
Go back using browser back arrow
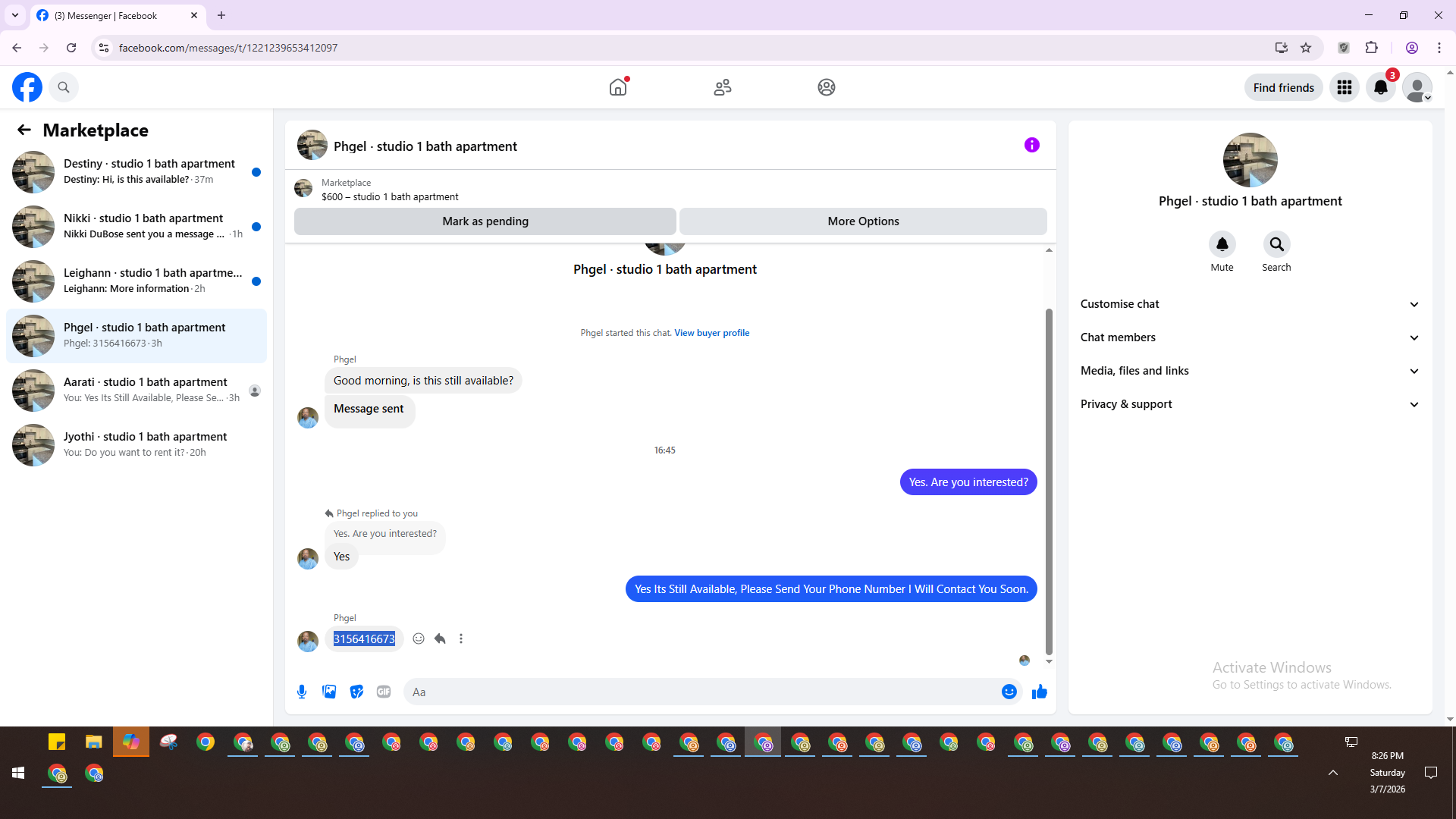click(x=17, y=48)
